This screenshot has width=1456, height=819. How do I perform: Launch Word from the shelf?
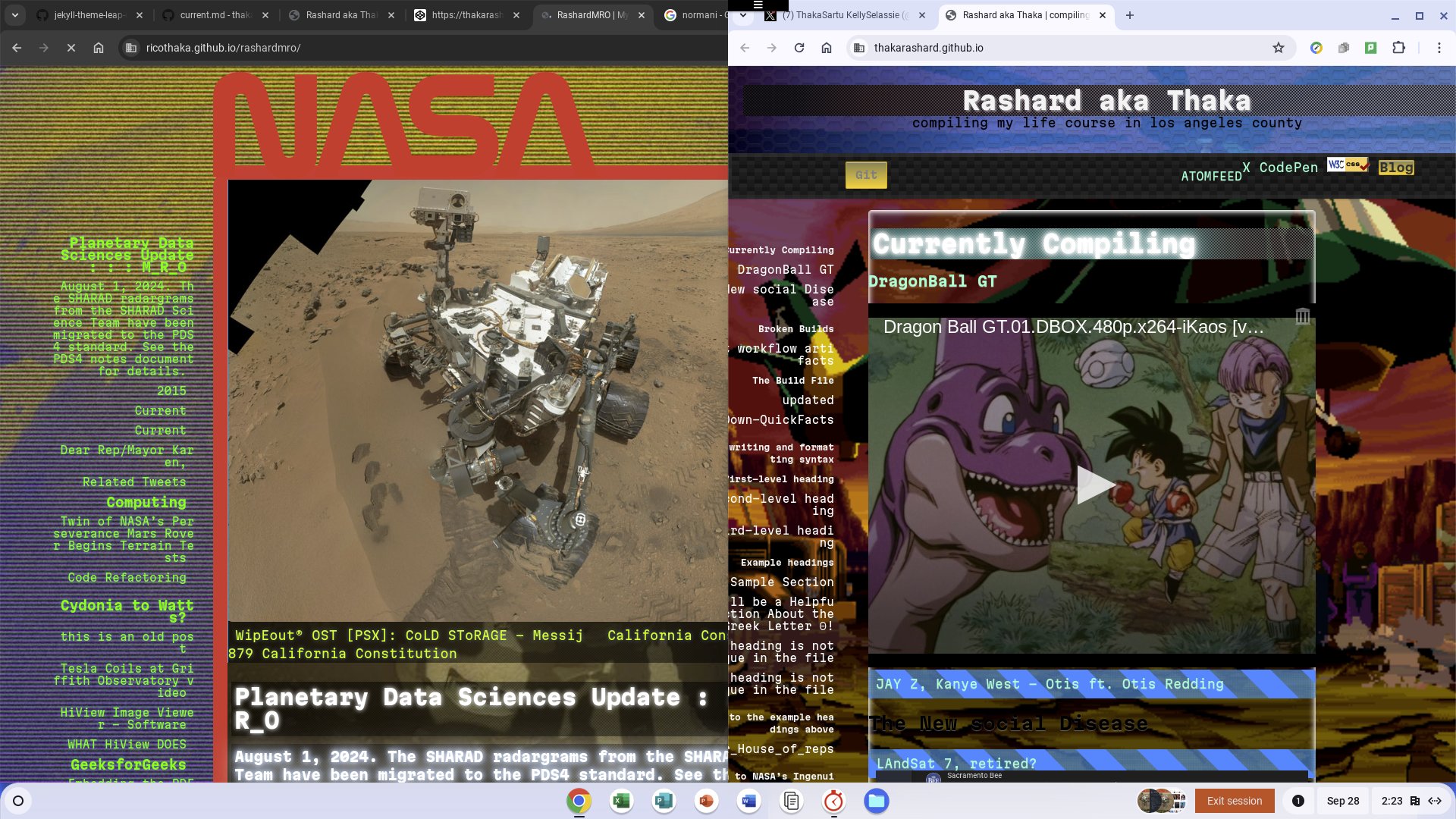click(748, 801)
